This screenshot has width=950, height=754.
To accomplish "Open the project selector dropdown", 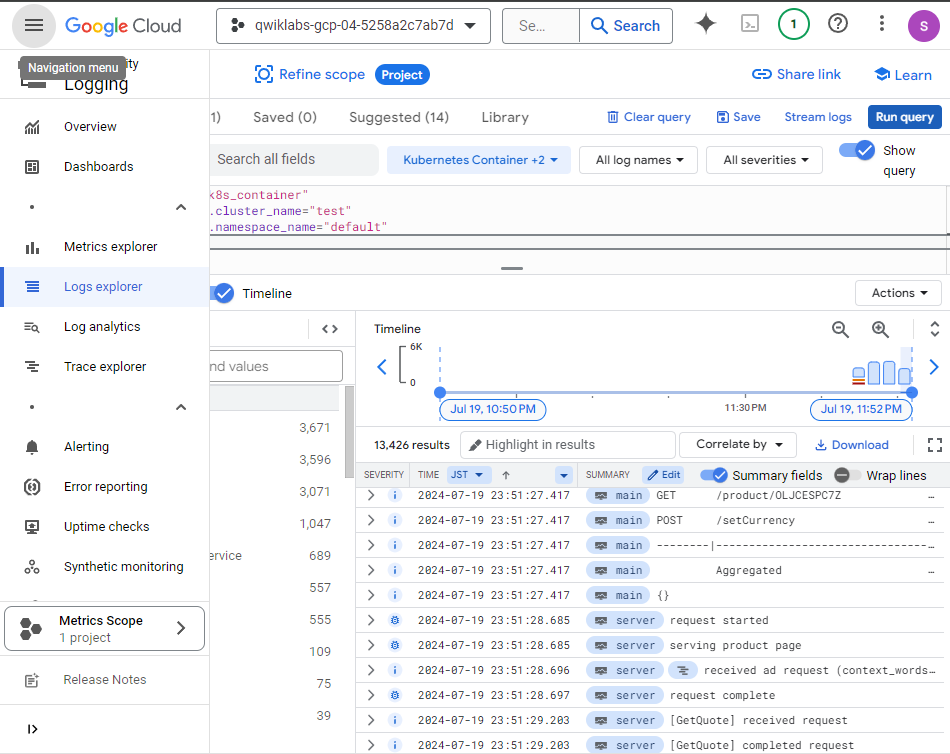I will pos(353,25).
